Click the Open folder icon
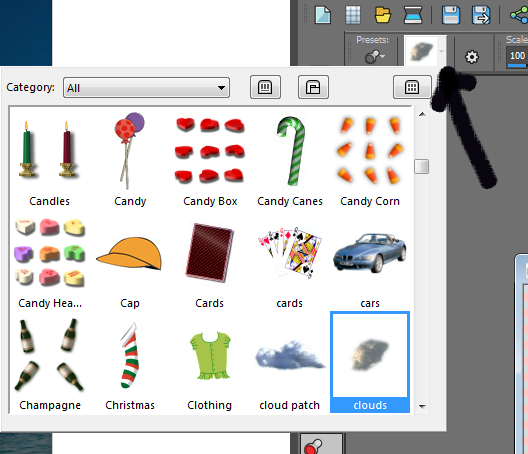This screenshot has width=528, height=454. pyautogui.click(x=383, y=15)
